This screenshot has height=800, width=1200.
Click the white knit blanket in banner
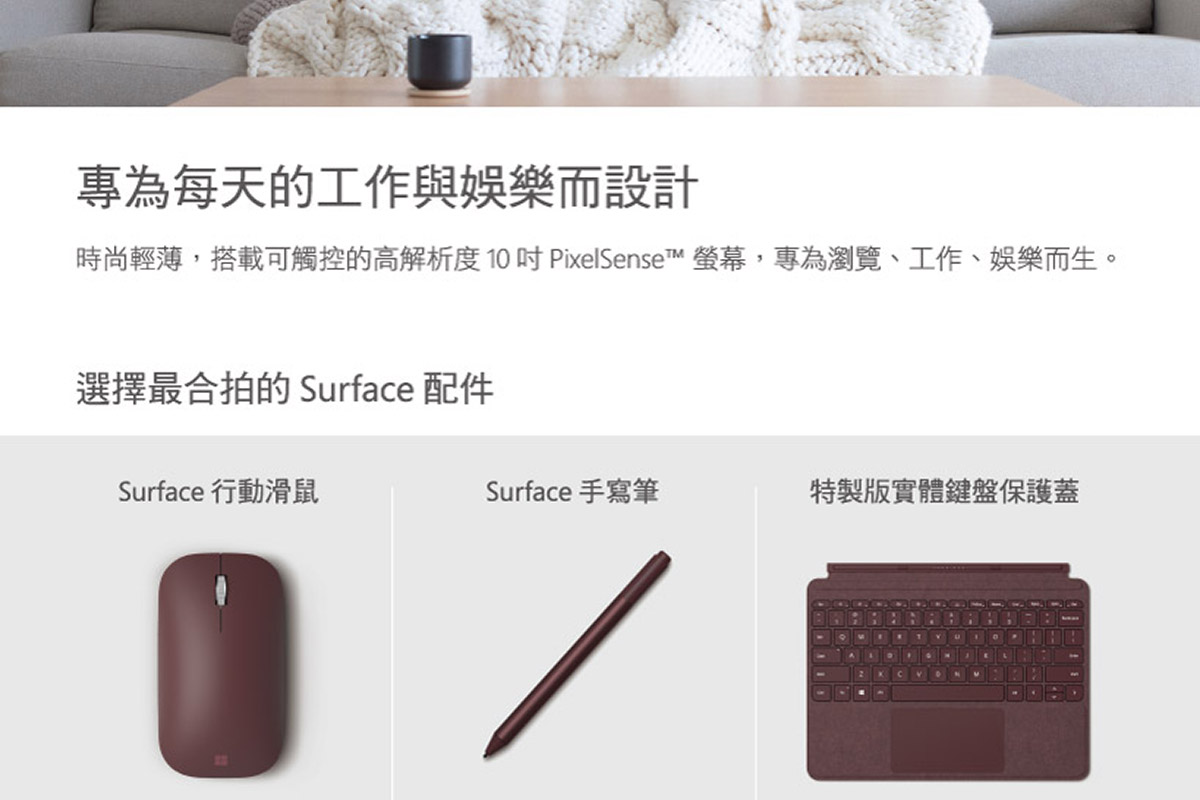(x=620, y=37)
